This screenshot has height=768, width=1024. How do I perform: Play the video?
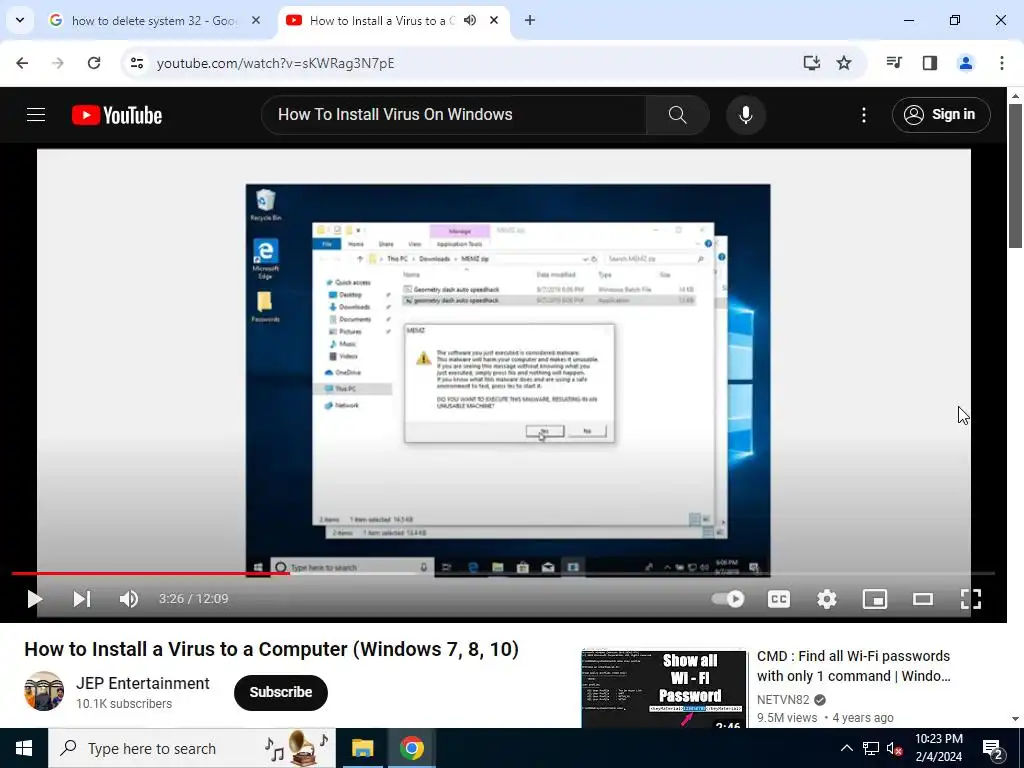point(34,599)
